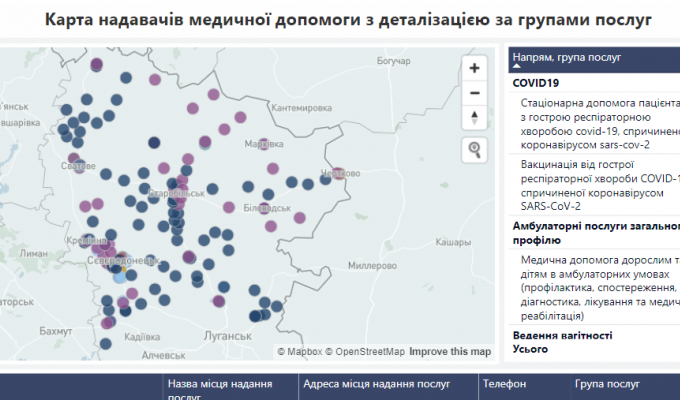Zoom out on the map
Image resolution: width=680 pixels, height=400 pixels.
pyautogui.click(x=474, y=93)
